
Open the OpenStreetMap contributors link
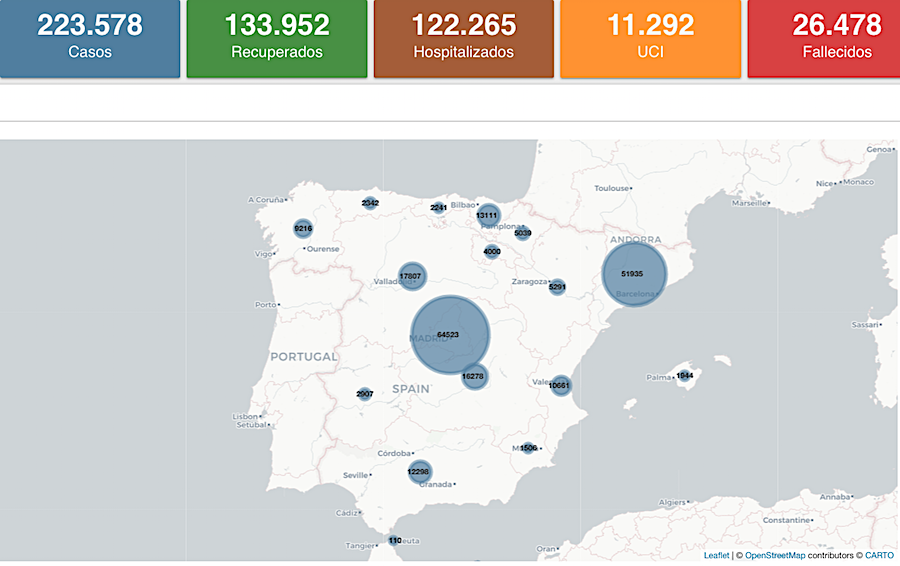click(x=775, y=555)
